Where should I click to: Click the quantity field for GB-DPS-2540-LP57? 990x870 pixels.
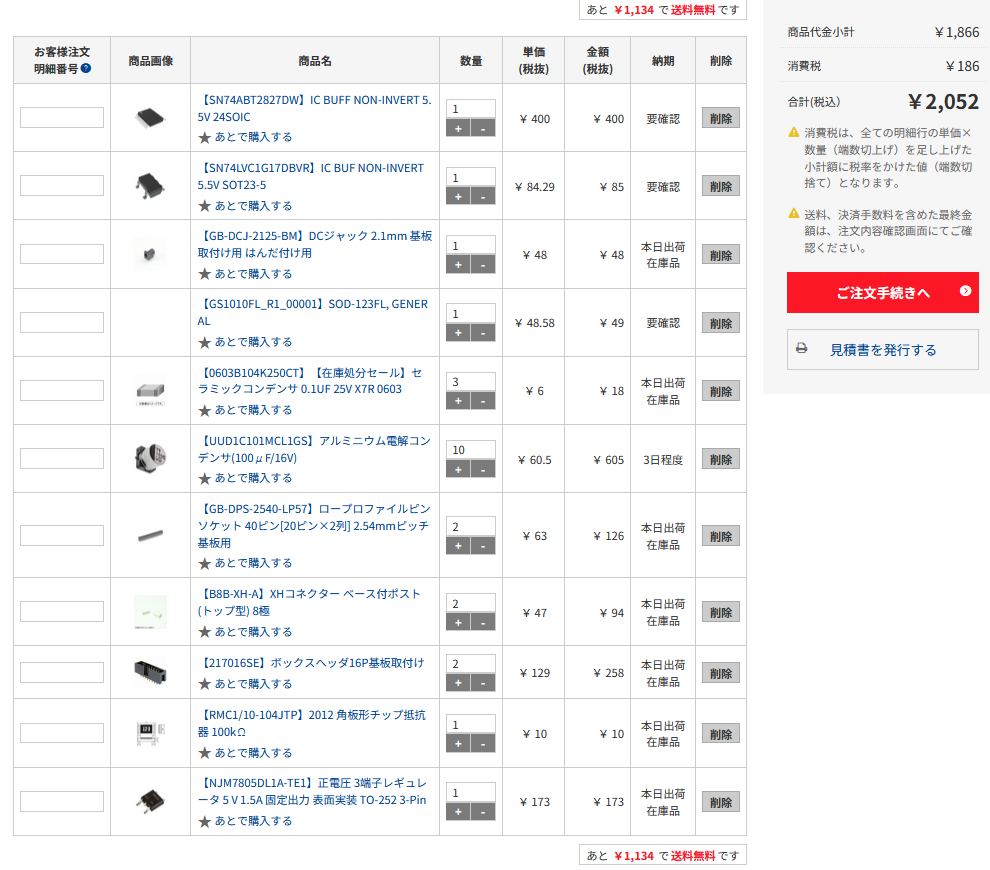coord(470,527)
